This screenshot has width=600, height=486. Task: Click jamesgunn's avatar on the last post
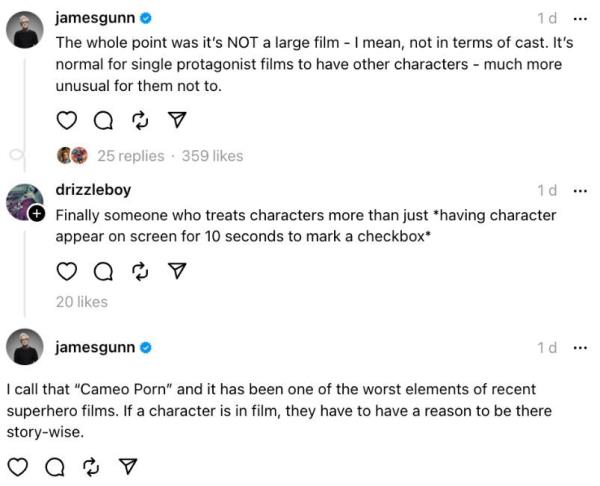coord(24,347)
